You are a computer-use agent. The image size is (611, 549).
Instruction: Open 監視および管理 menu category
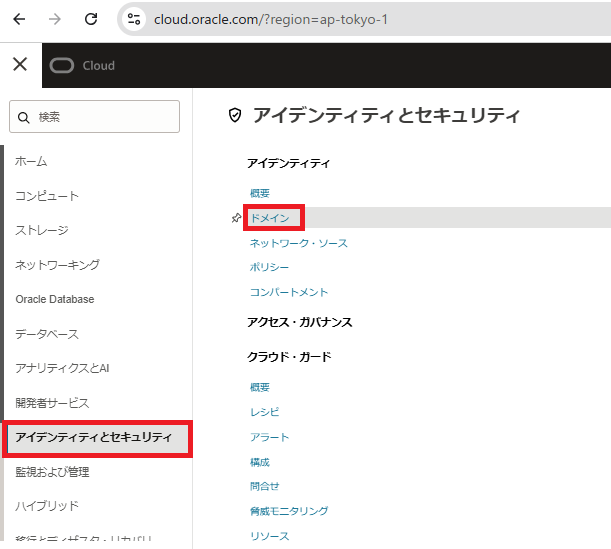tap(52, 472)
